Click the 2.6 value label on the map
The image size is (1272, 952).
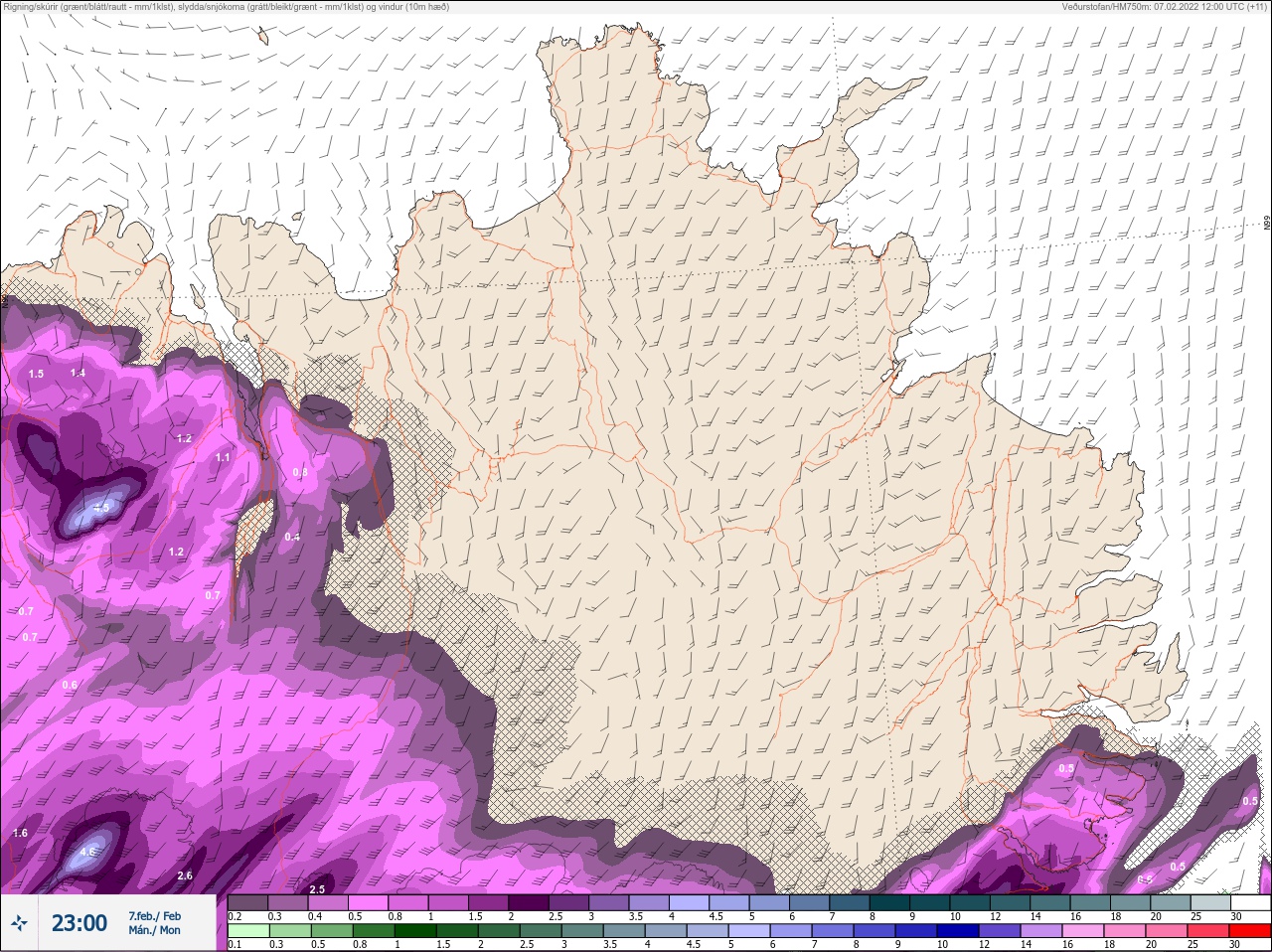(185, 875)
